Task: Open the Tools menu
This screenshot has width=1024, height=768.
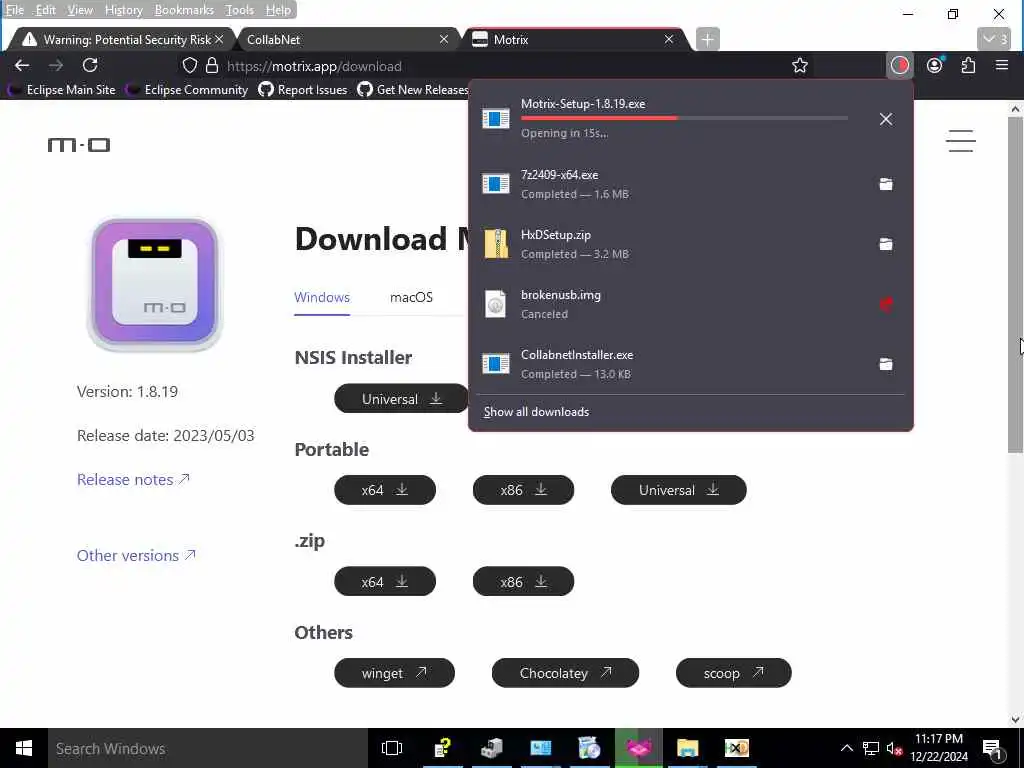Action: click(239, 10)
